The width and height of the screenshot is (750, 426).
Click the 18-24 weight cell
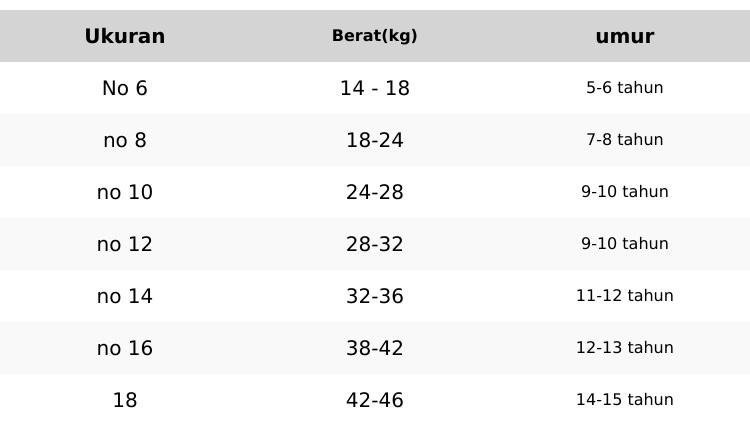(x=375, y=140)
